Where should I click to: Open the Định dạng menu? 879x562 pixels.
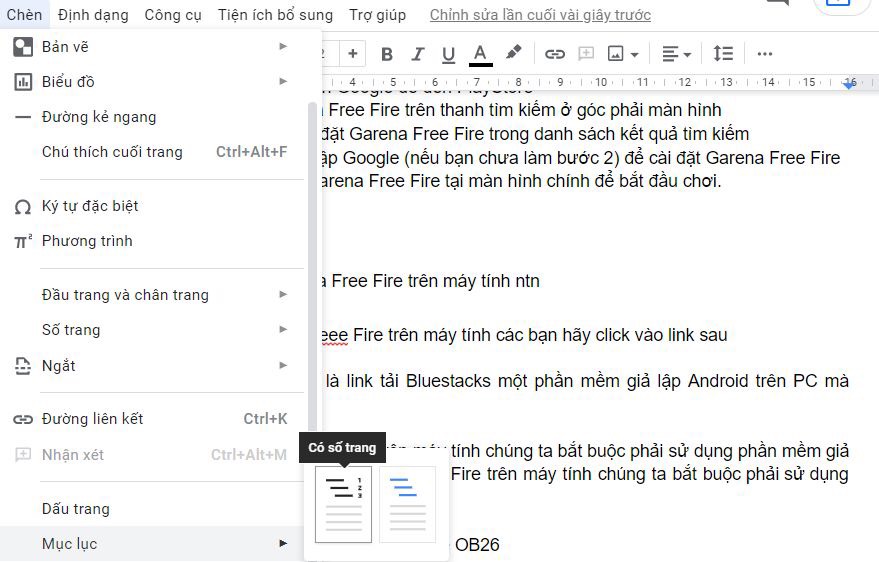93,15
